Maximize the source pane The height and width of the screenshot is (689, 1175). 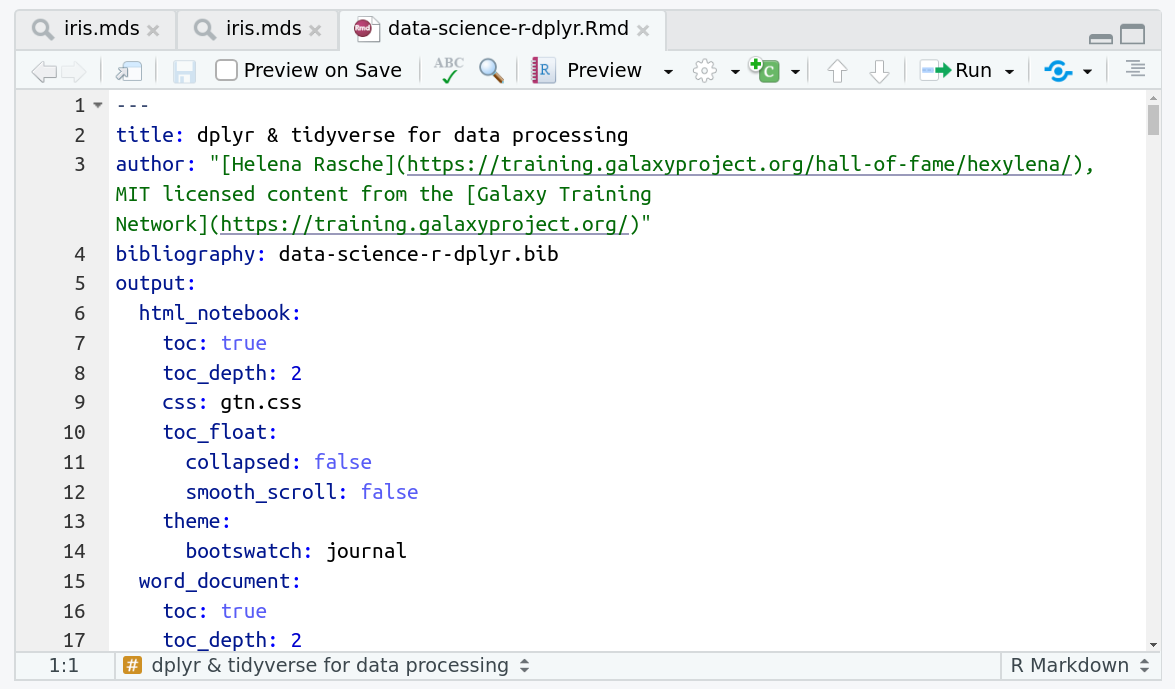[x=1133, y=34]
